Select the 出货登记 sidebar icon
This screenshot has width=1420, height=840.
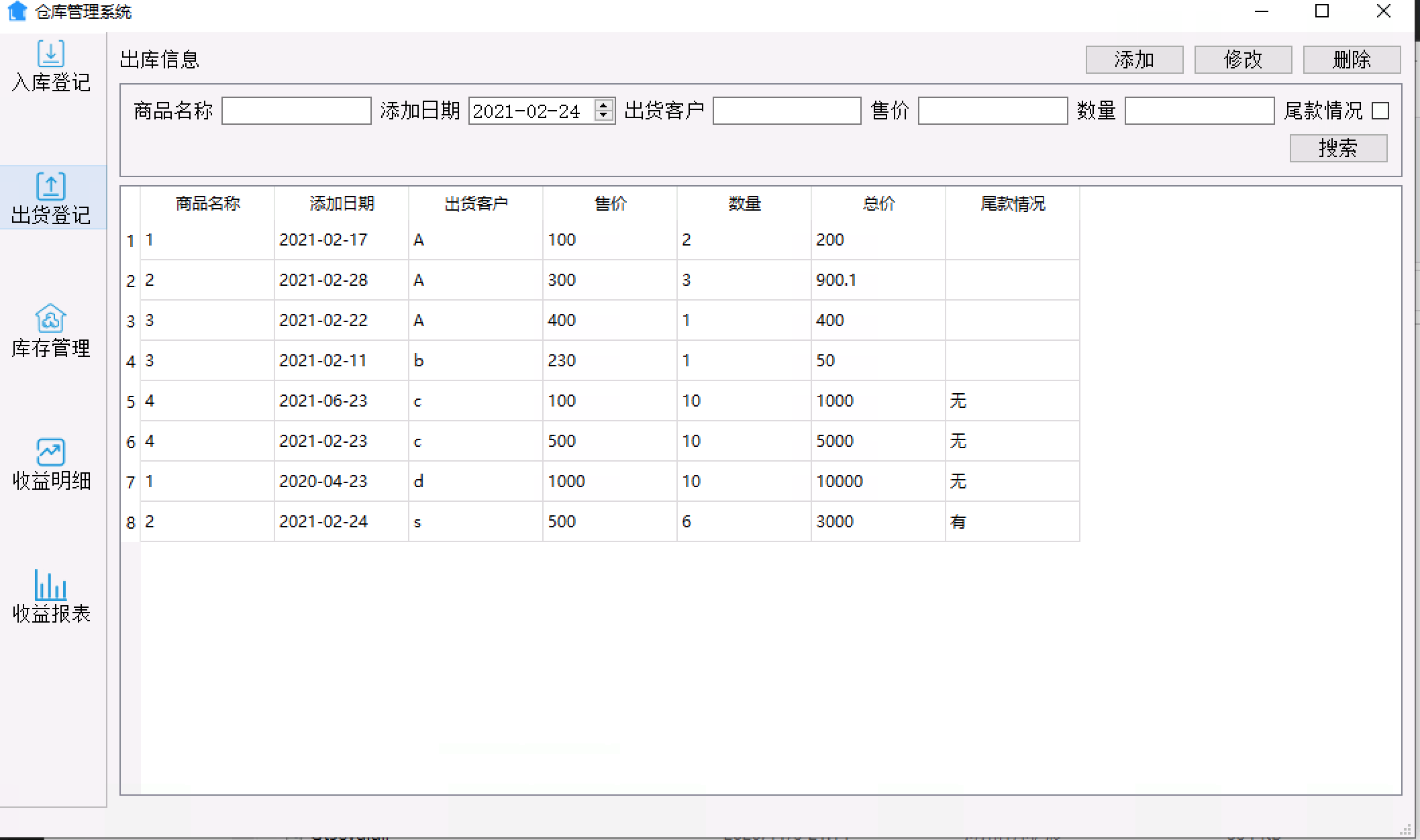[50, 198]
